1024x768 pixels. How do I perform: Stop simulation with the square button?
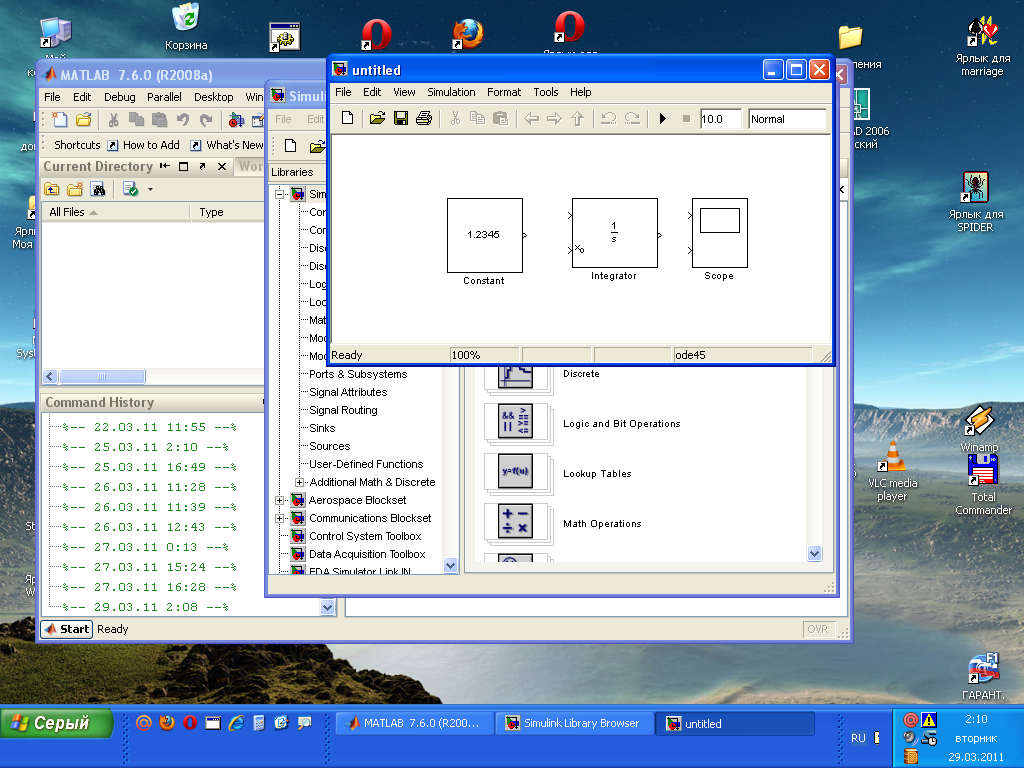pyautogui.click(x=686, y=118)
